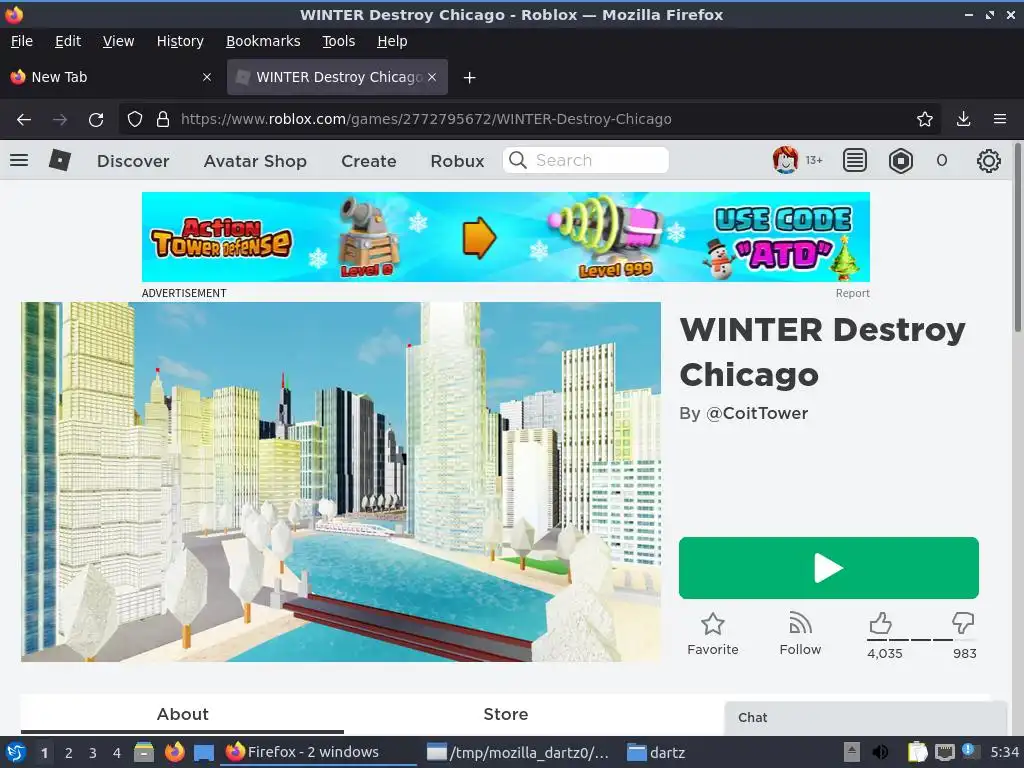Go back with Firefox back arrow

[x=24, y=120]
